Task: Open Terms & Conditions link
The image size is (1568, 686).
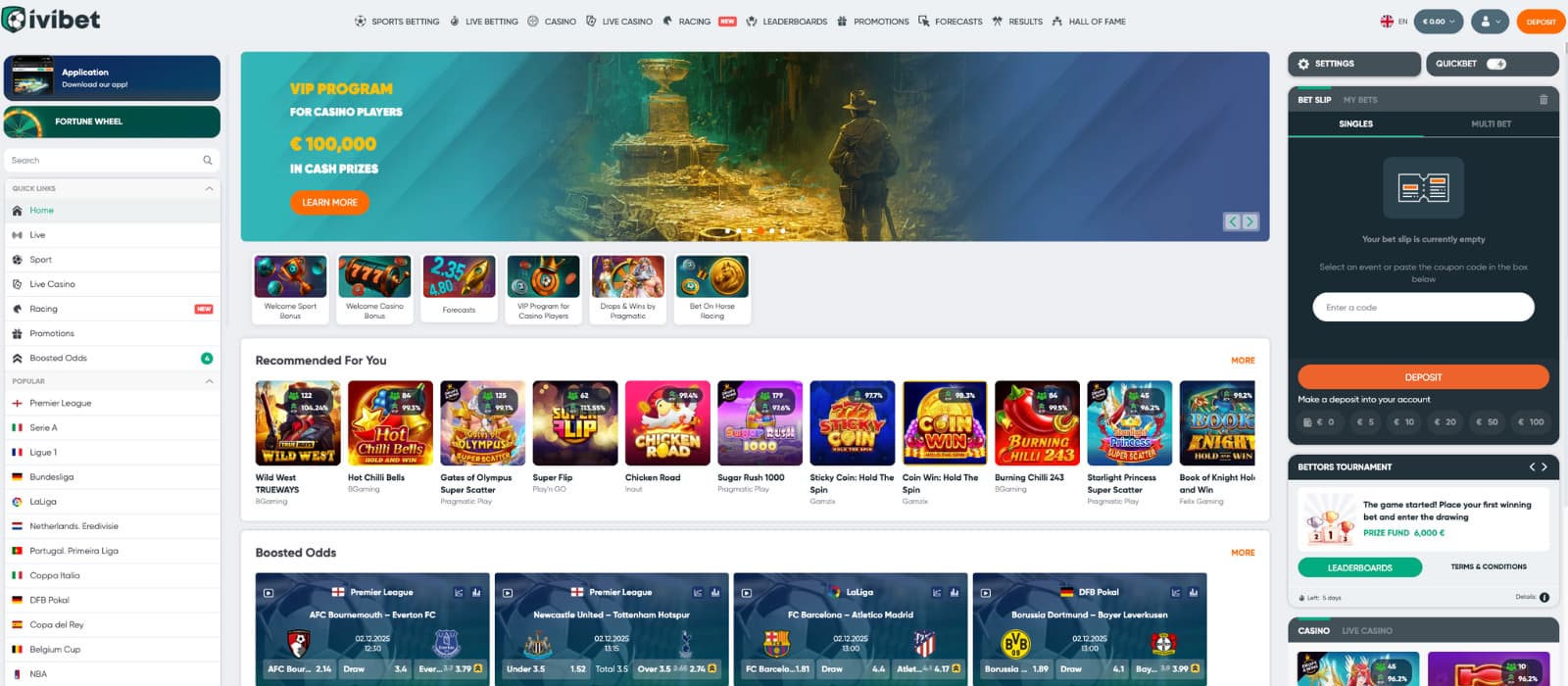Action: 1489,566
